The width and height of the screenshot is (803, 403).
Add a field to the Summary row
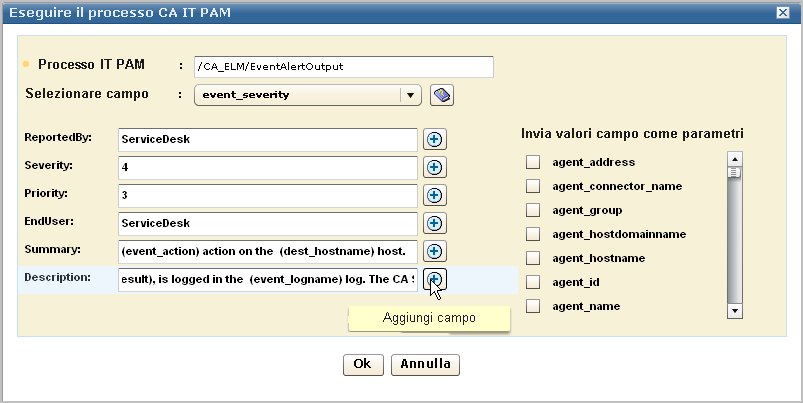coord(434,251)
